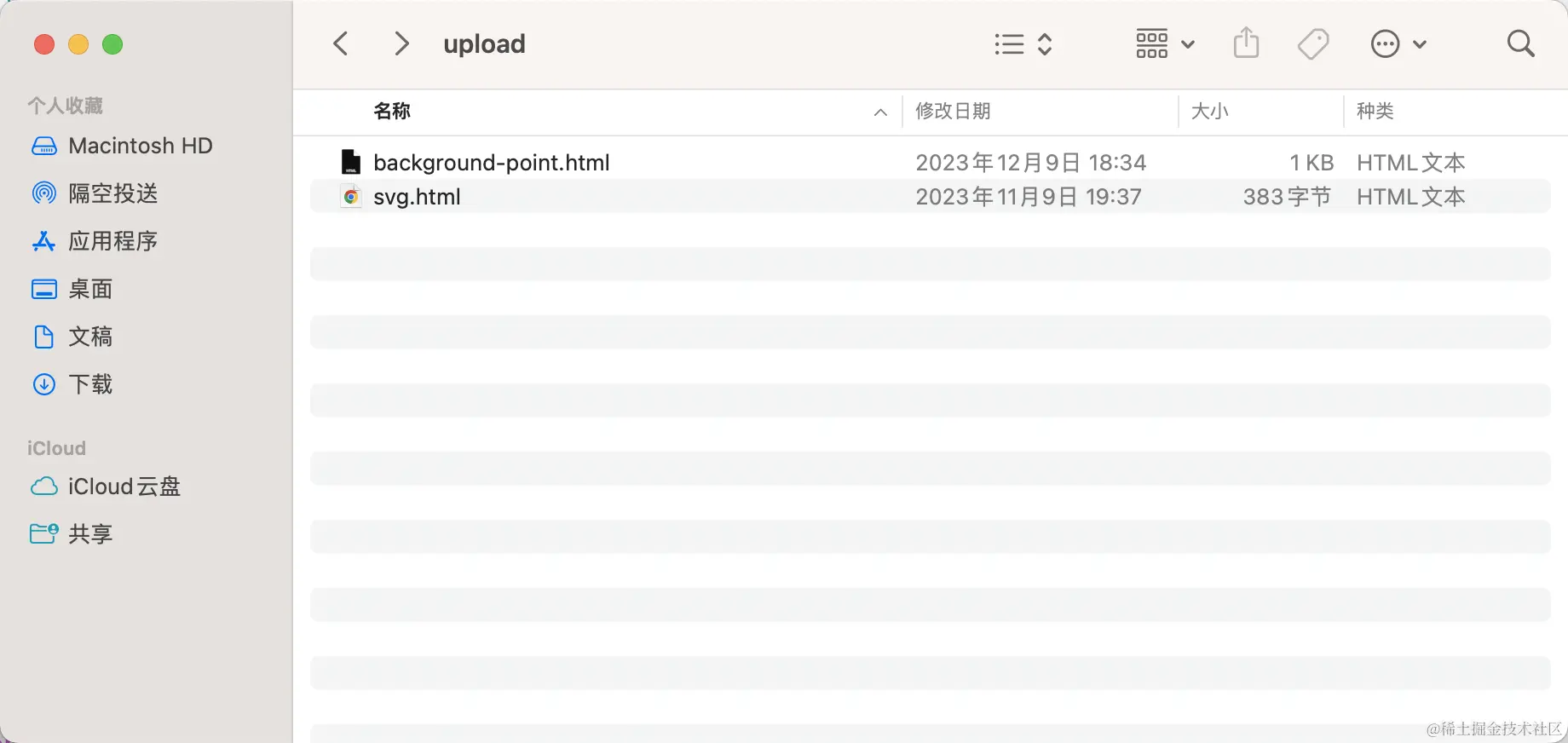Go forward with the right chevron

click(401, 43)
